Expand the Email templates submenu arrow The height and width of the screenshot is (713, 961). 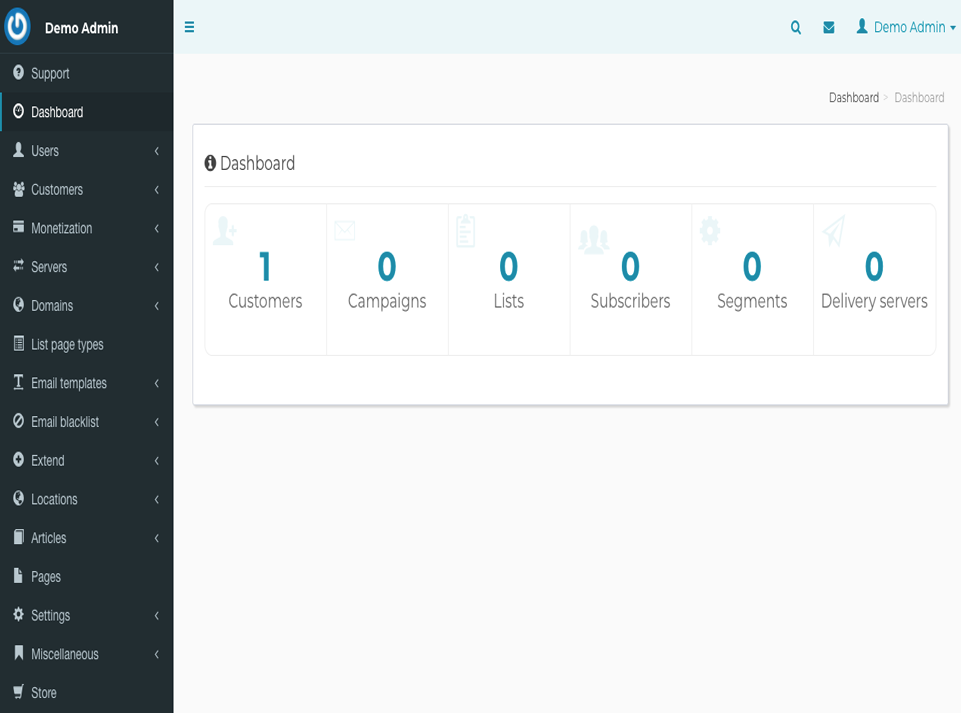click(x=157, y=383)
